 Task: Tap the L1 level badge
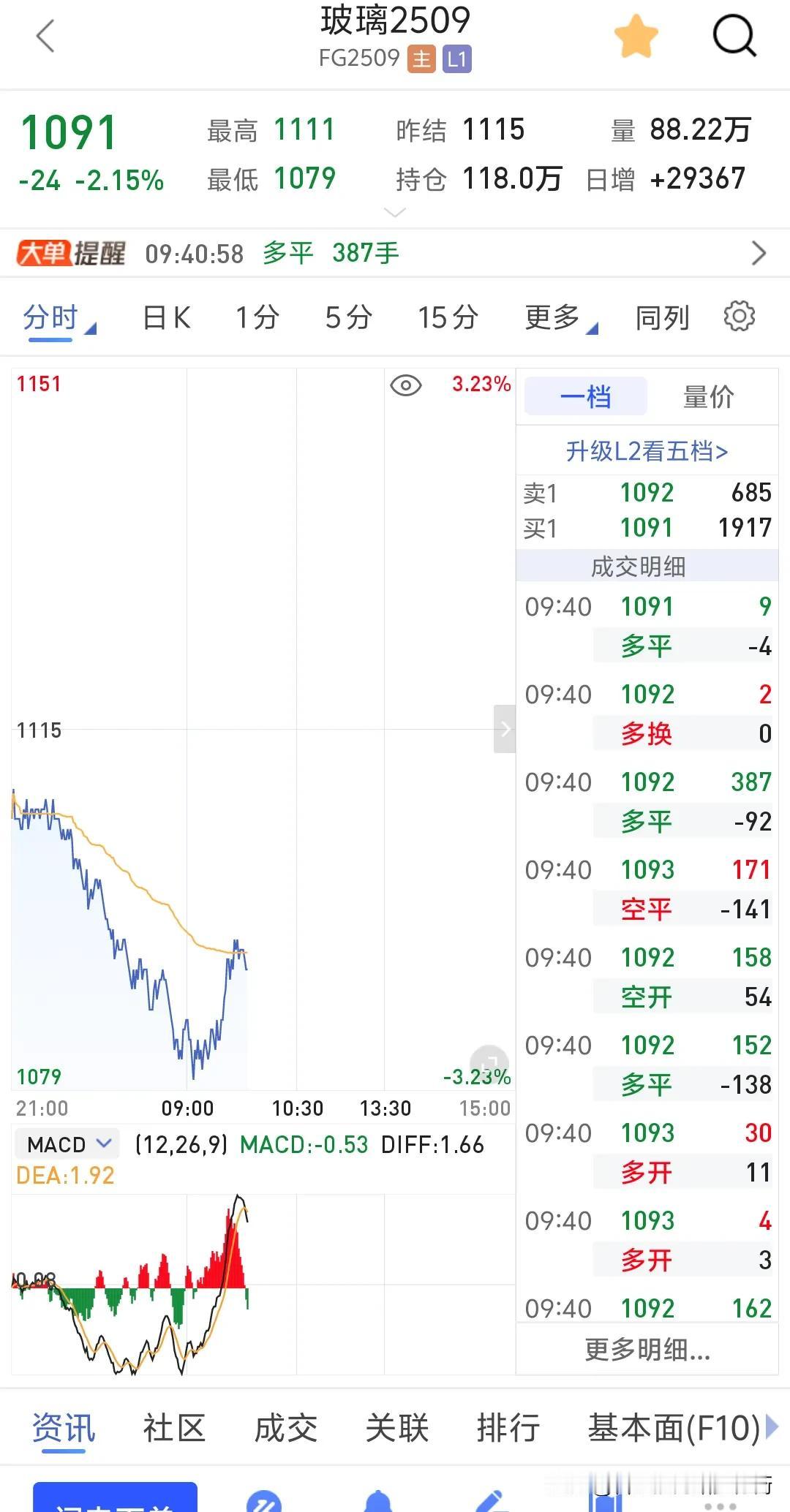[x=456, y=59]
